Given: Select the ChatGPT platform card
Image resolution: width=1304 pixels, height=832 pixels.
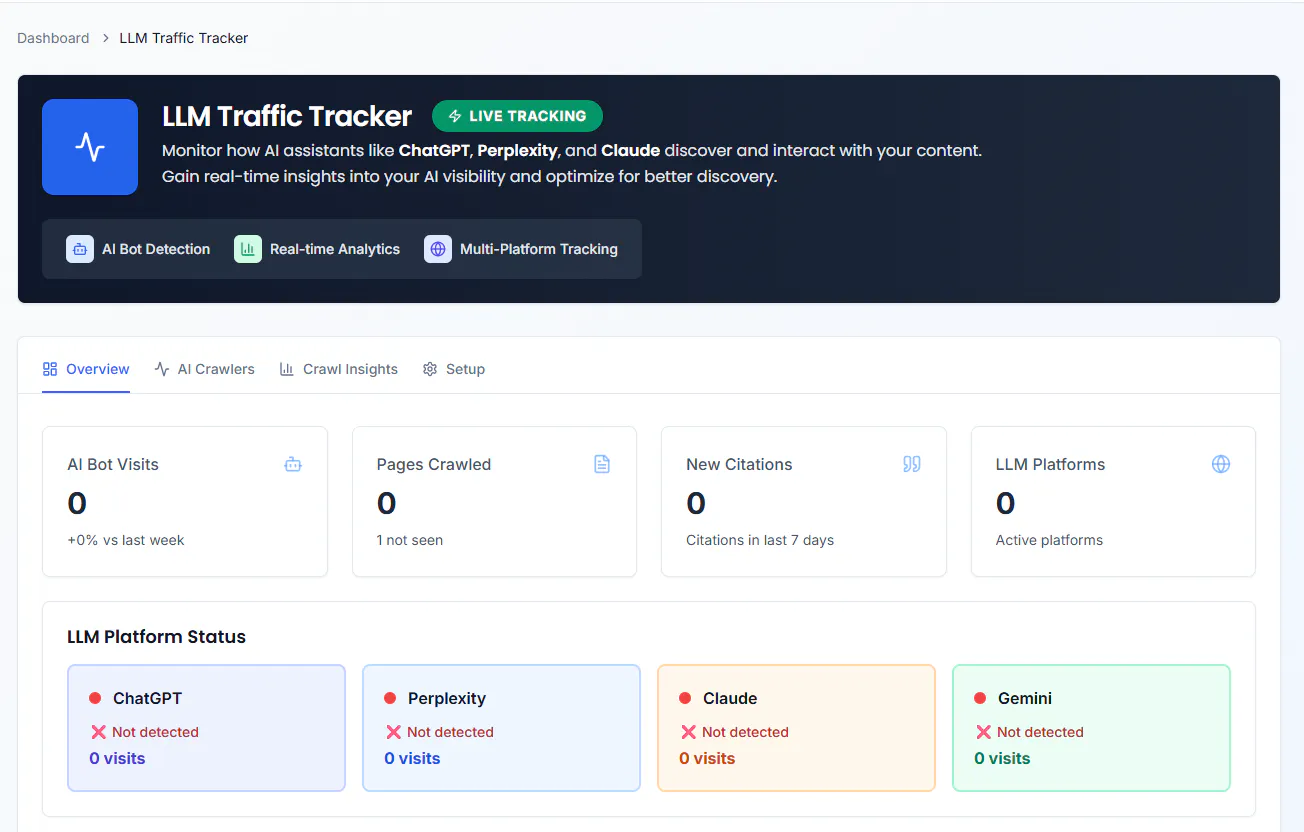Looking at the screenshot, I should point(206,728).
